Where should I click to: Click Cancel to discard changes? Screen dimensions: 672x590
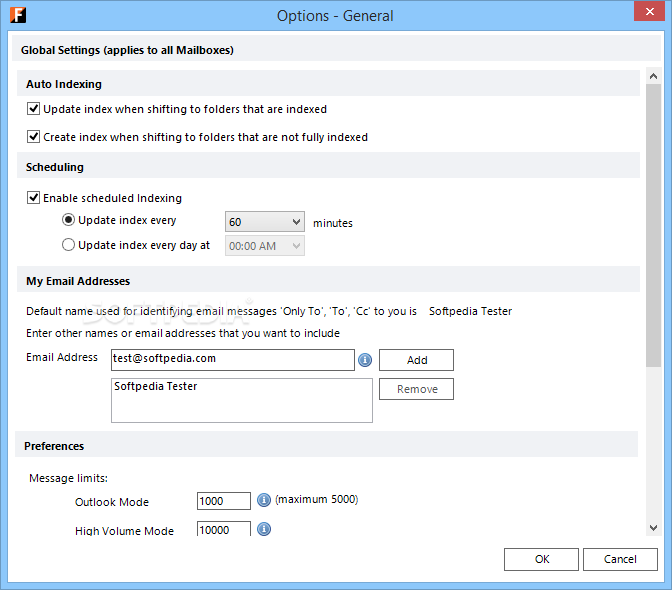[x=620, y=559]
